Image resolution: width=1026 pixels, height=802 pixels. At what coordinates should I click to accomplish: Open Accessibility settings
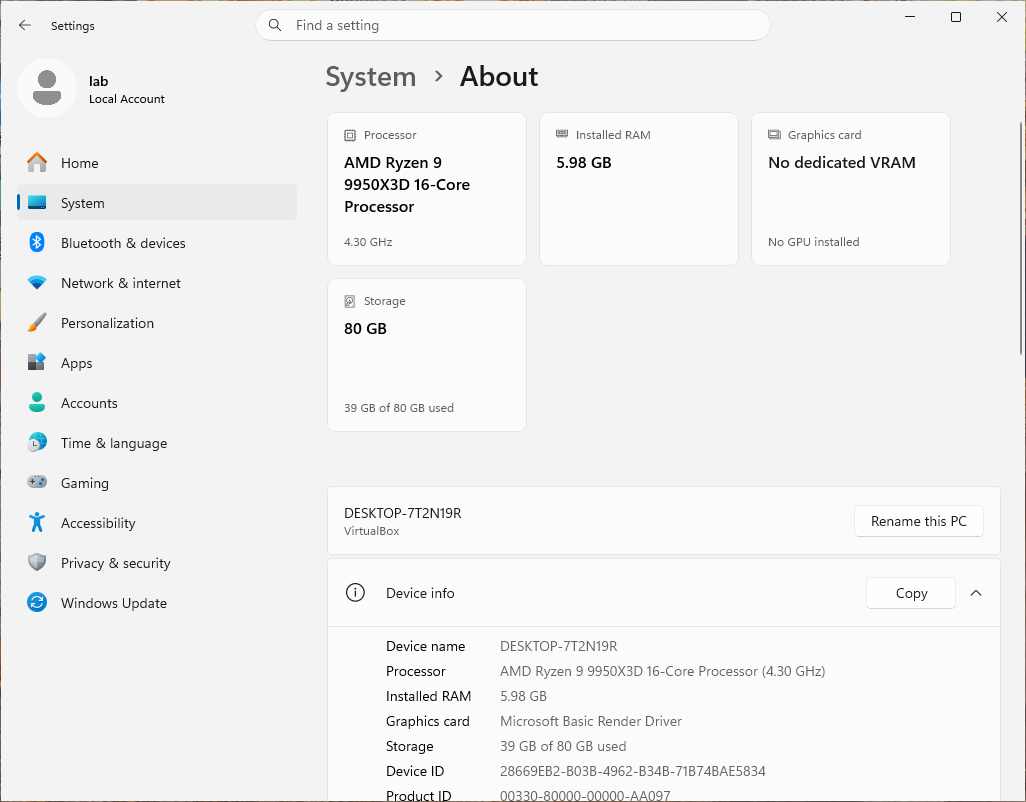coord(157,522)
